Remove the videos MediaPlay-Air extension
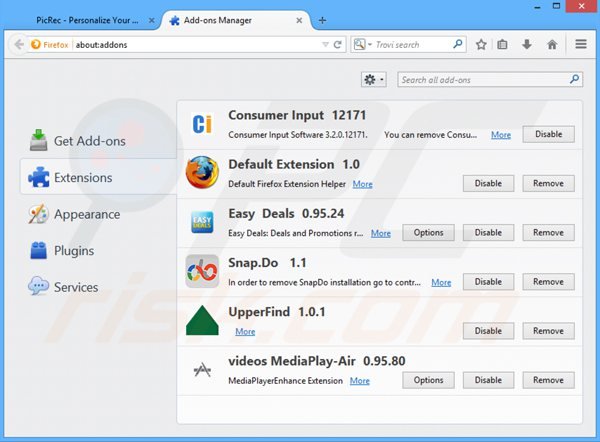 (548, 380)
